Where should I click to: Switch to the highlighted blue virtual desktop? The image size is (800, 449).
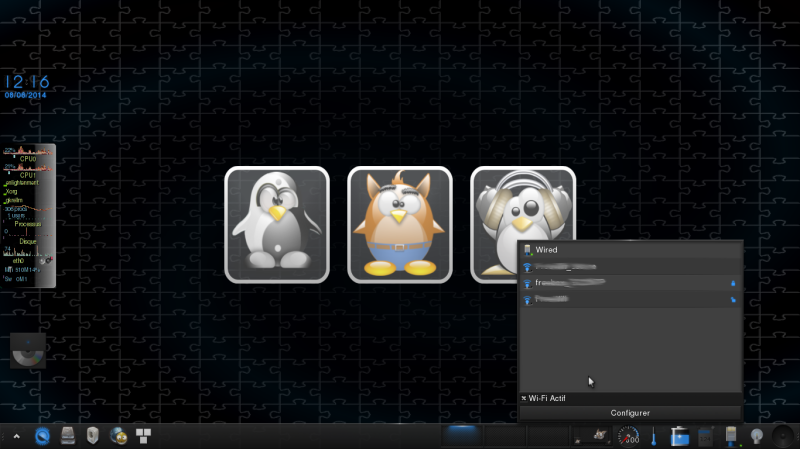pyautogui.click(x=462, y=436)
